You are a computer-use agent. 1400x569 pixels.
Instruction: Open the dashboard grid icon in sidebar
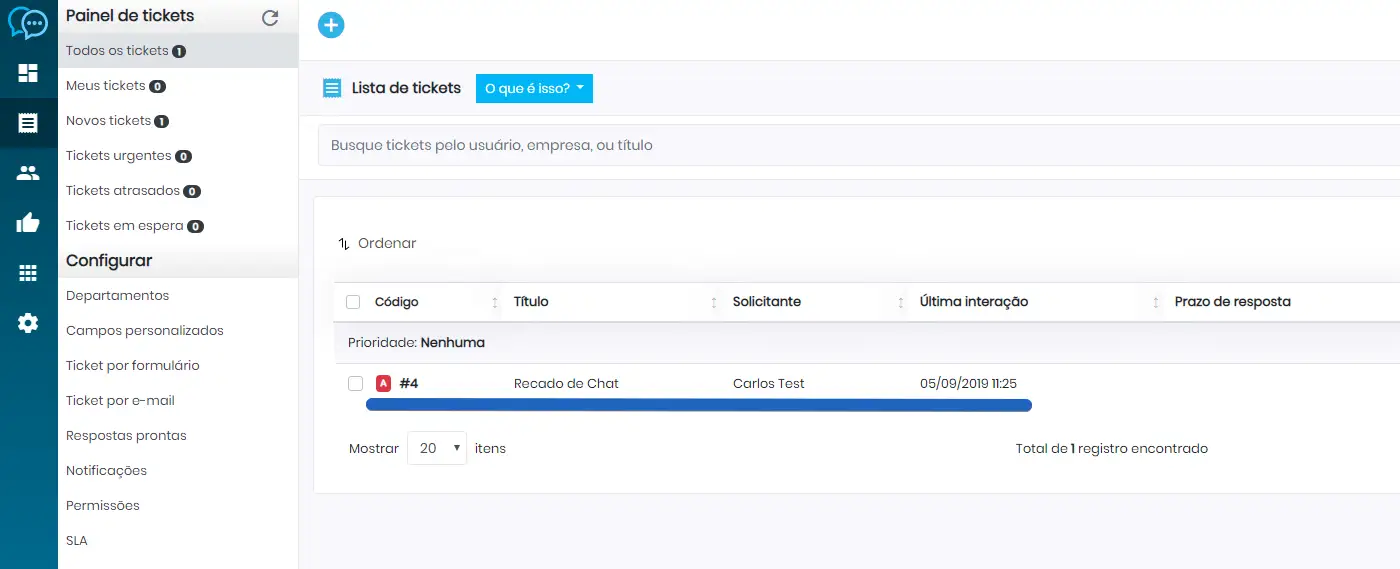point(28,73)
